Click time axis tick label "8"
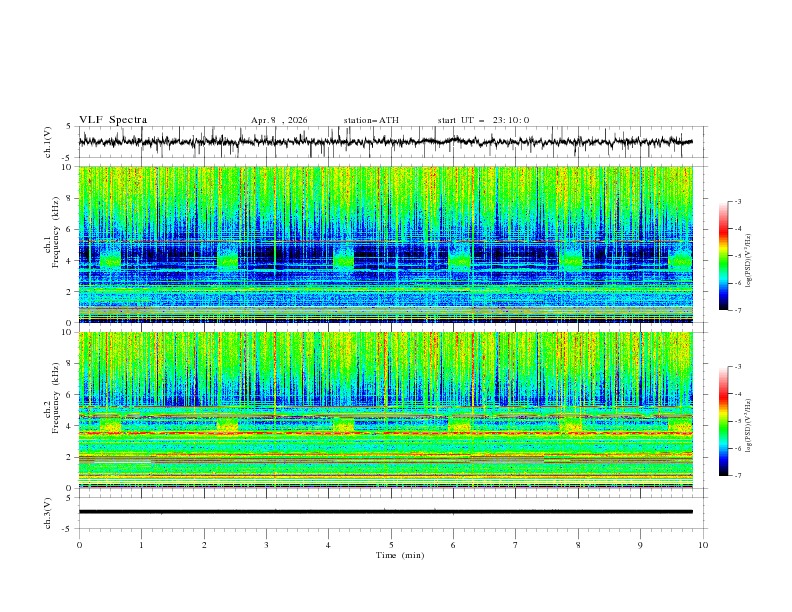 click(578, 545)
